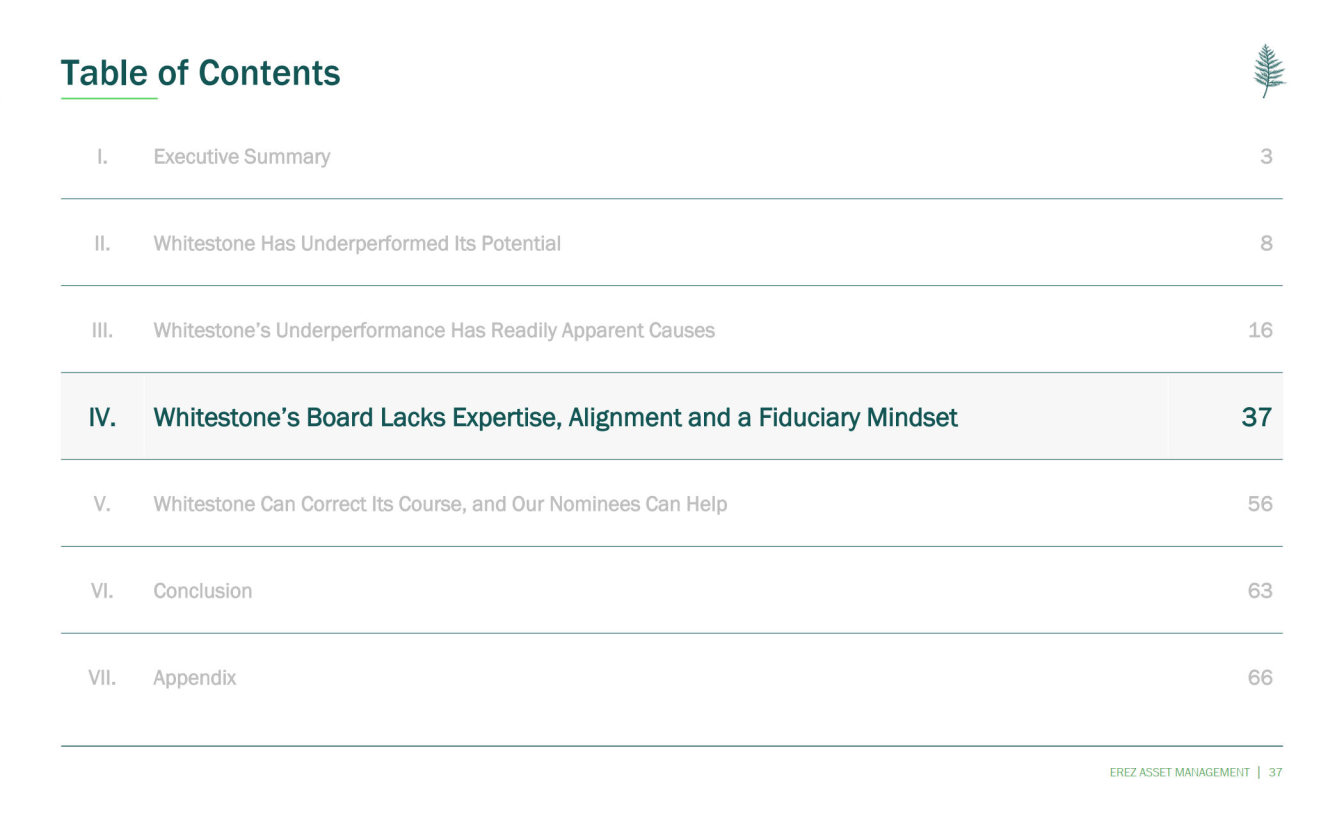Viewport: 1344px width, 816px height.
Task: Click the fern leaf logo icon
Action: [1269, 71]
